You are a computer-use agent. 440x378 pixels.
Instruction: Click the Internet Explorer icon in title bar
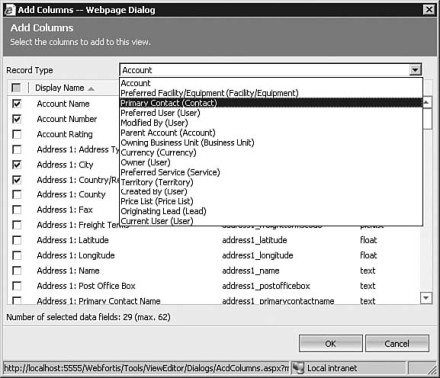pyautogui.click(x=10, y=10)
